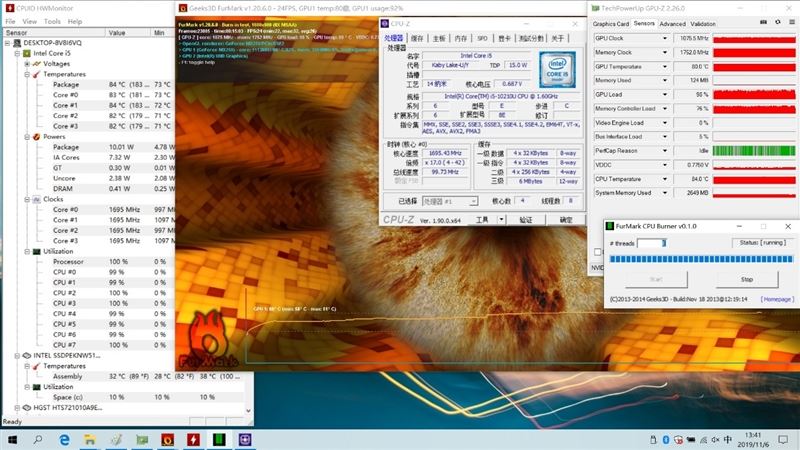This screenshot has width=800, height=450.
Task: Click the FurMark window title bar icon
Action: pyautogui.click(x=183, y=8)
